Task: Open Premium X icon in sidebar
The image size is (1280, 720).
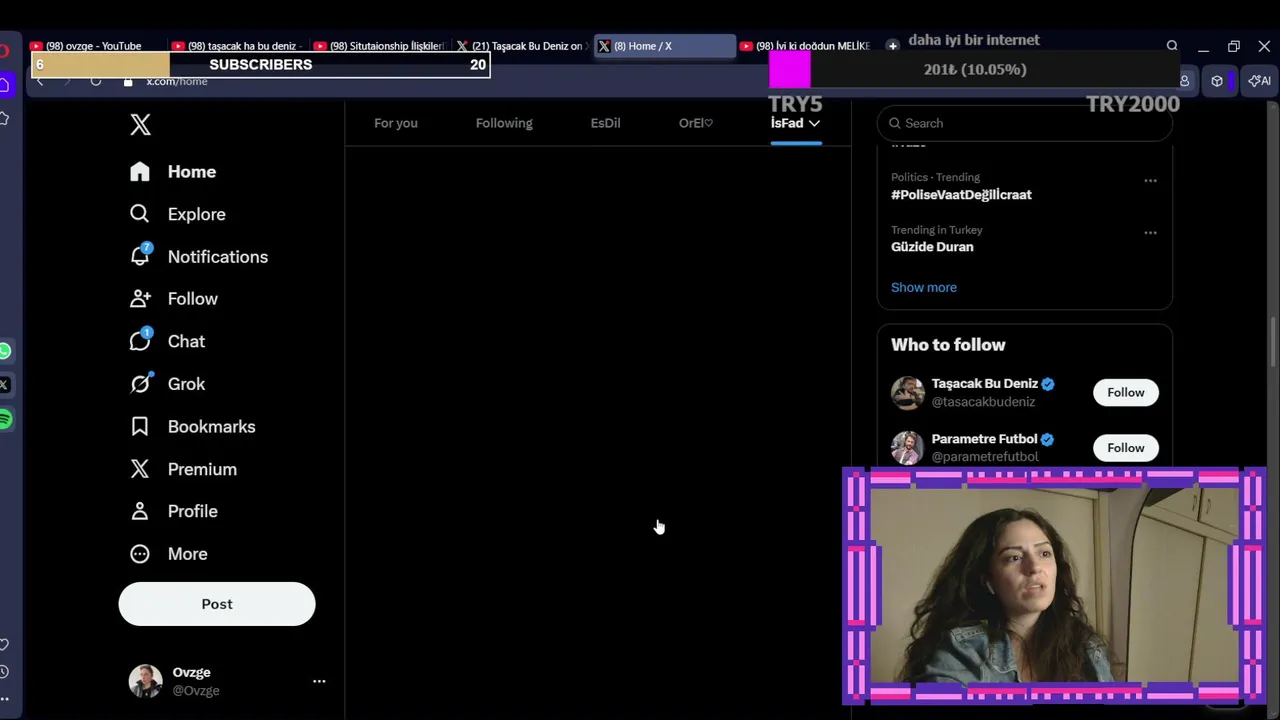Action: pos(140,469)
